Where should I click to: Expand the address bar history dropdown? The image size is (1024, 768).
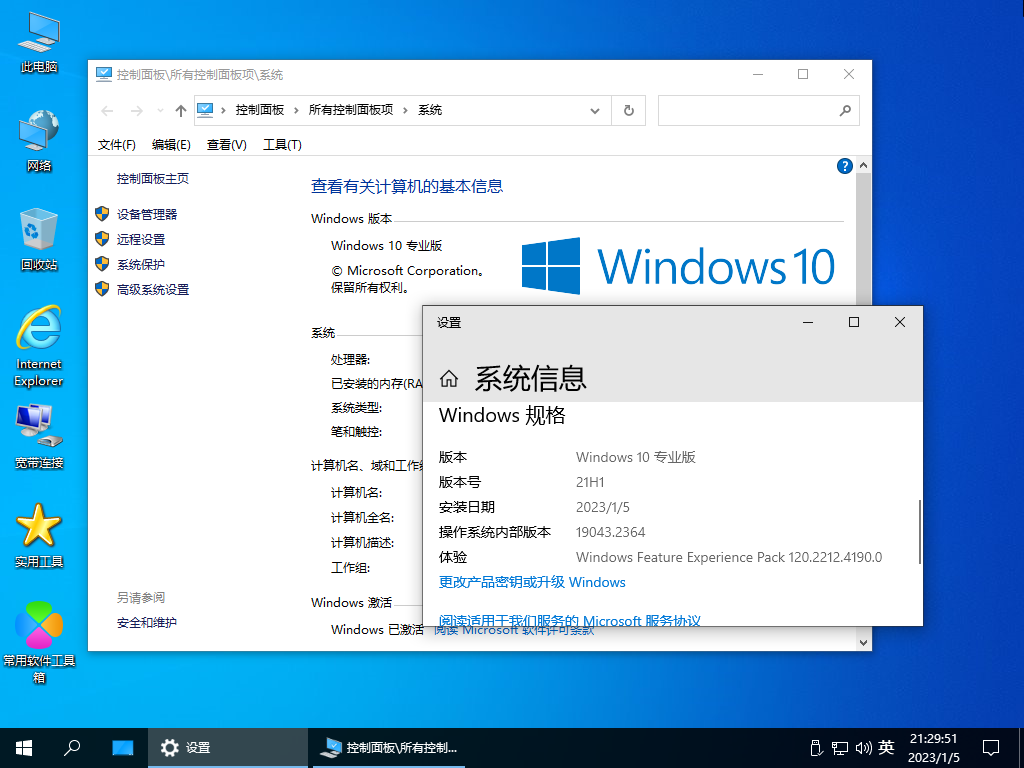point(595,110)
